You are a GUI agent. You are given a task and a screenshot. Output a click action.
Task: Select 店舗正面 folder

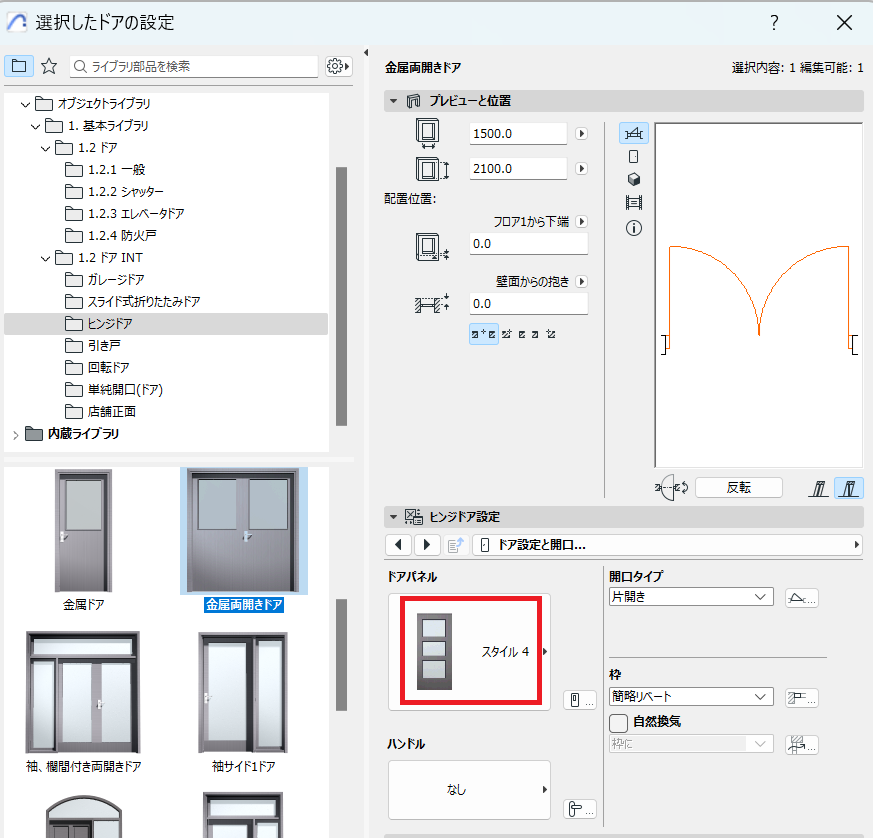coord(100,411)
